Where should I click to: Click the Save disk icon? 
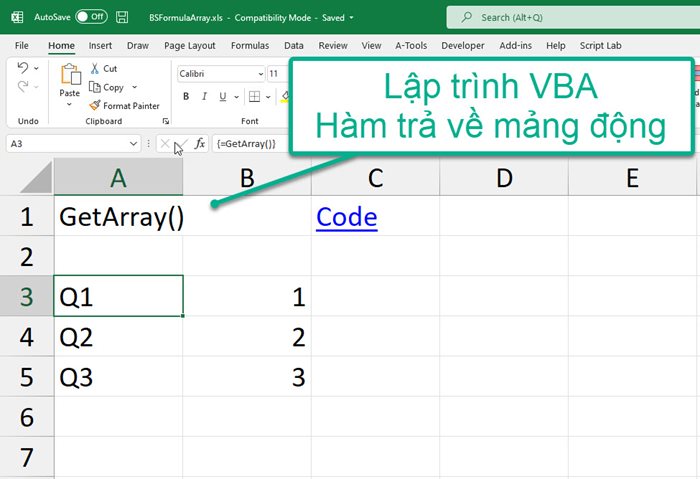(122, 17)
